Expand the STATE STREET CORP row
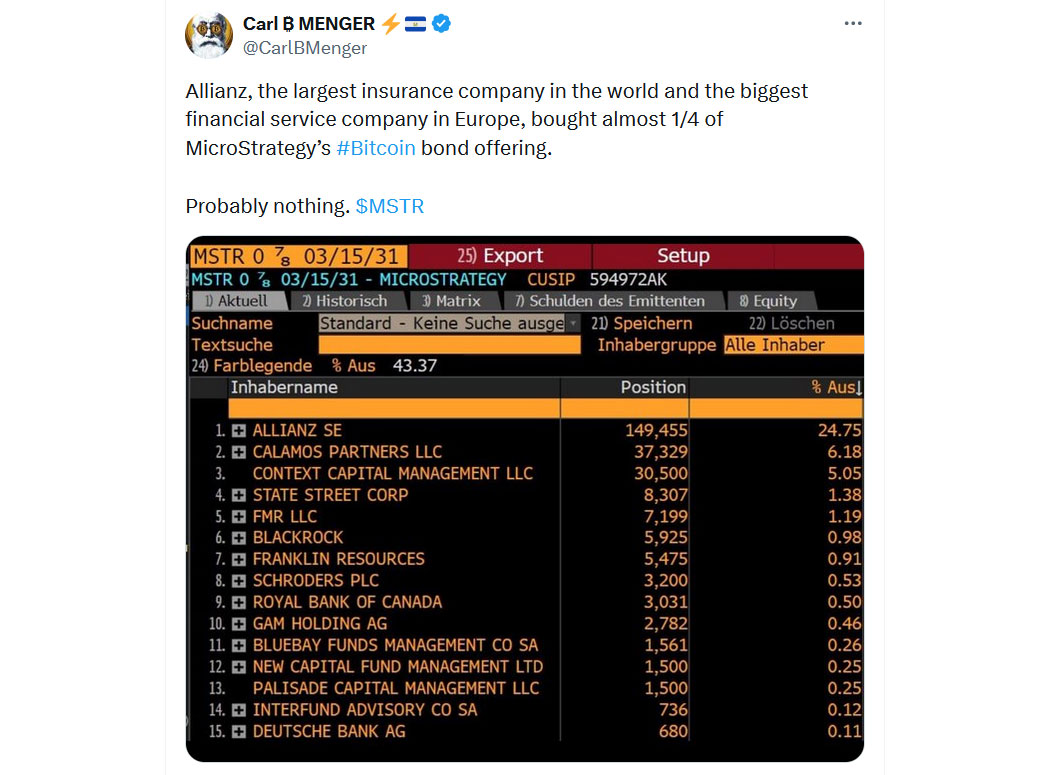 click(x=238, y=495)
